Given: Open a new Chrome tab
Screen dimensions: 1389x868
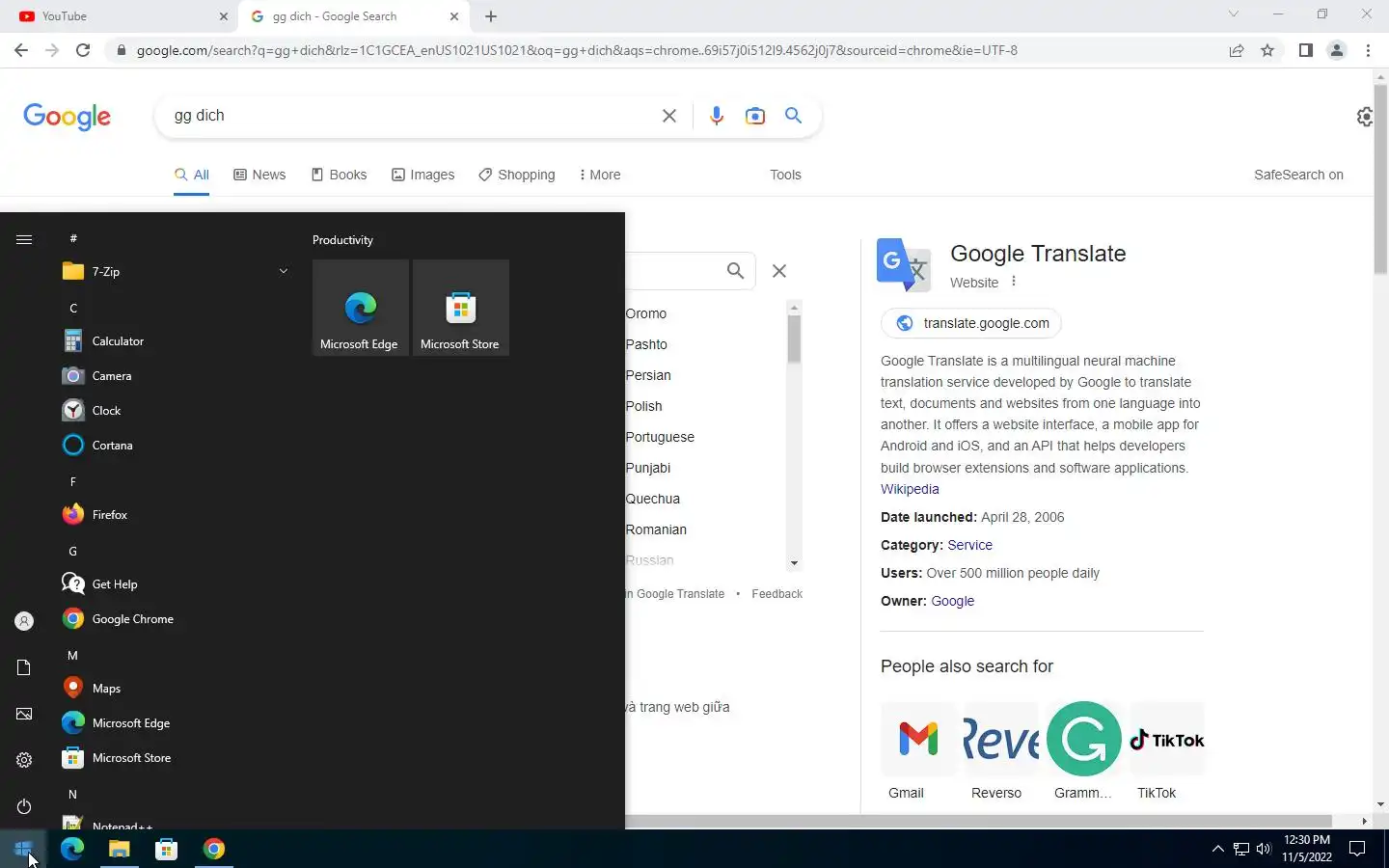Looking at the screenshot, I should (x=491, y=16).
